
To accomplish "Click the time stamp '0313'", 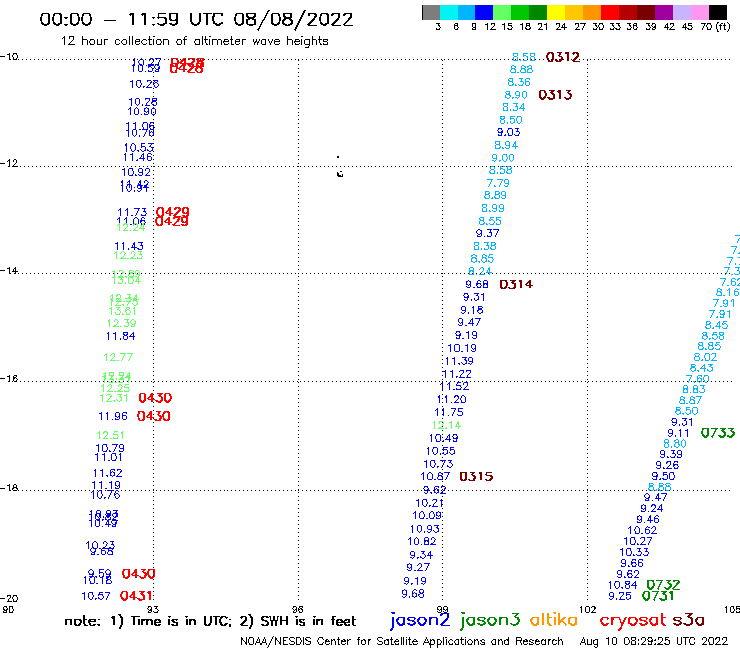I will [555, 95].
